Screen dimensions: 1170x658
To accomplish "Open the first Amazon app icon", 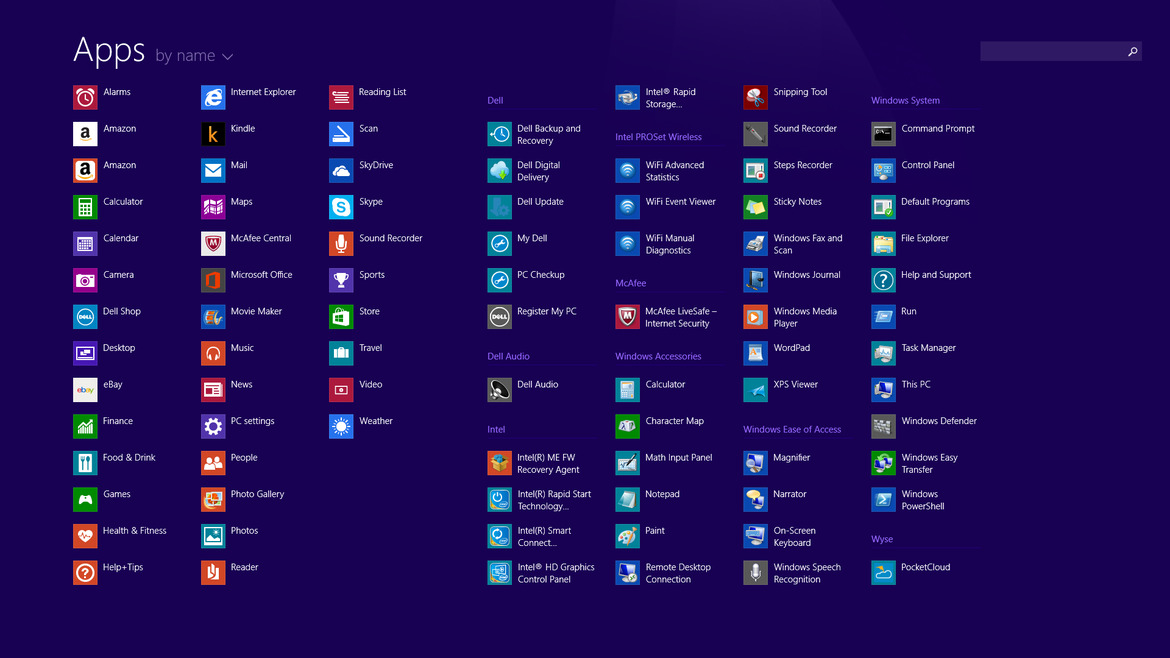I will (x=85, y=134).
